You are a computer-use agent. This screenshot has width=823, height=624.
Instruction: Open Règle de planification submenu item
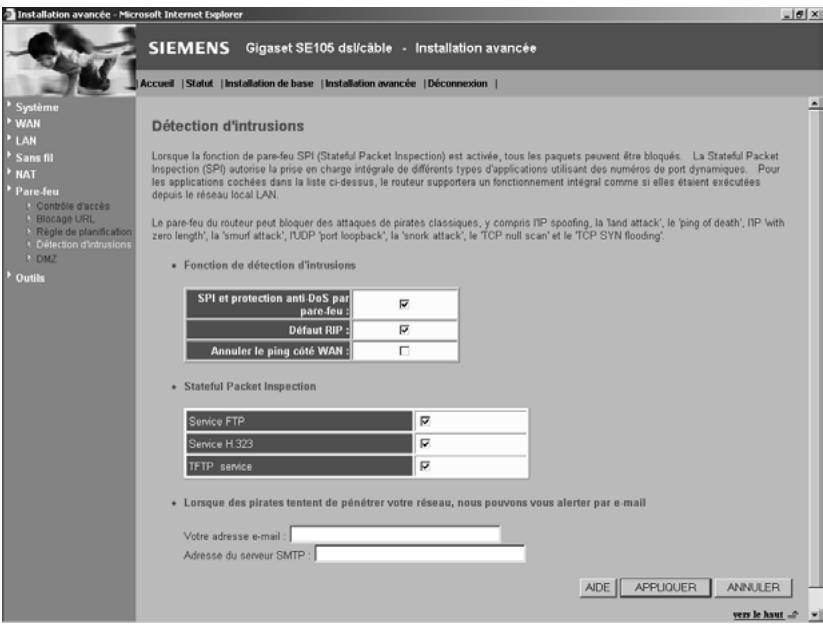(84, 231)
